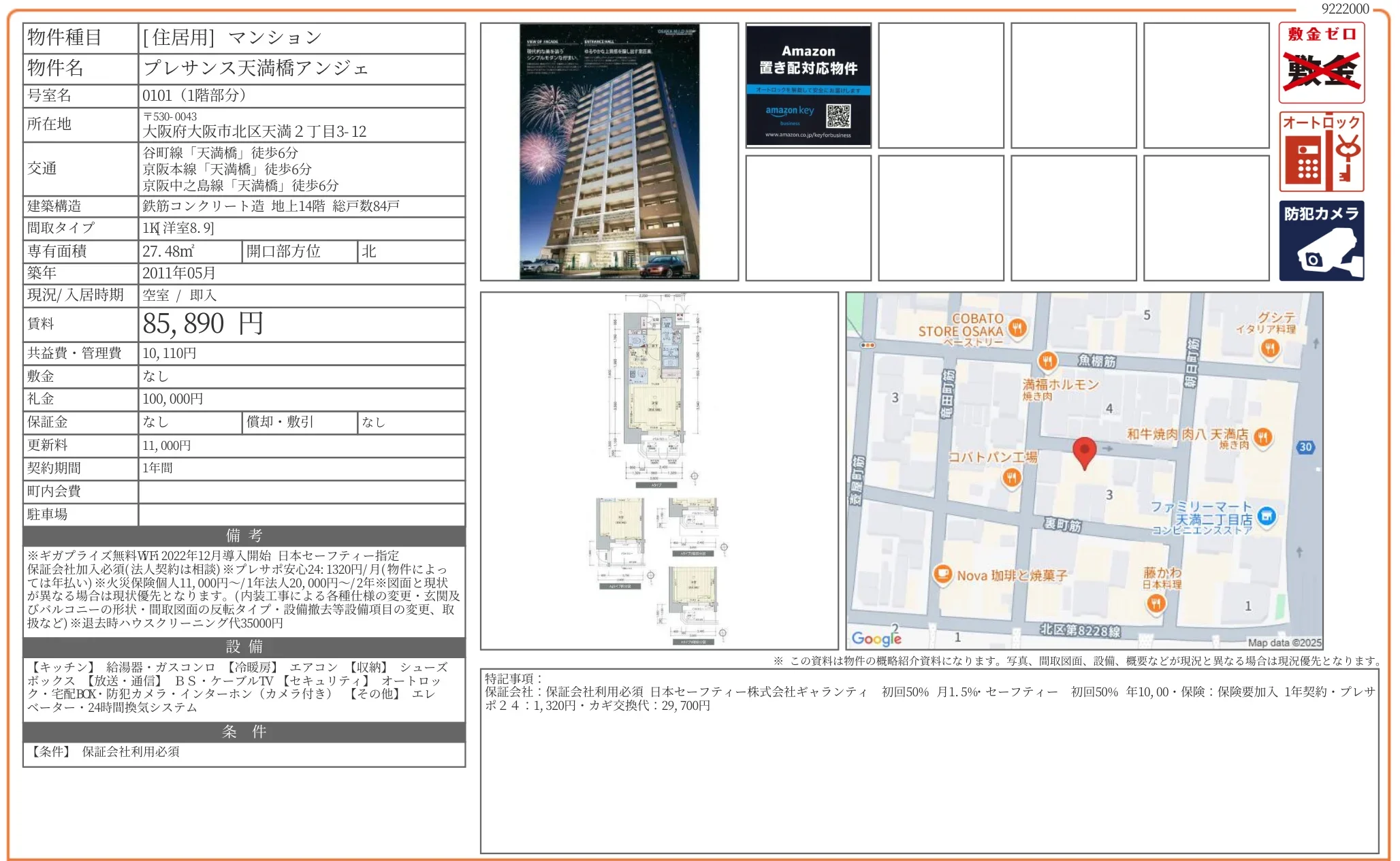This screenshot has height=861, width=1400.
Task: Click the グシテ Italian restaurant marker
Action: [1270, 348]
